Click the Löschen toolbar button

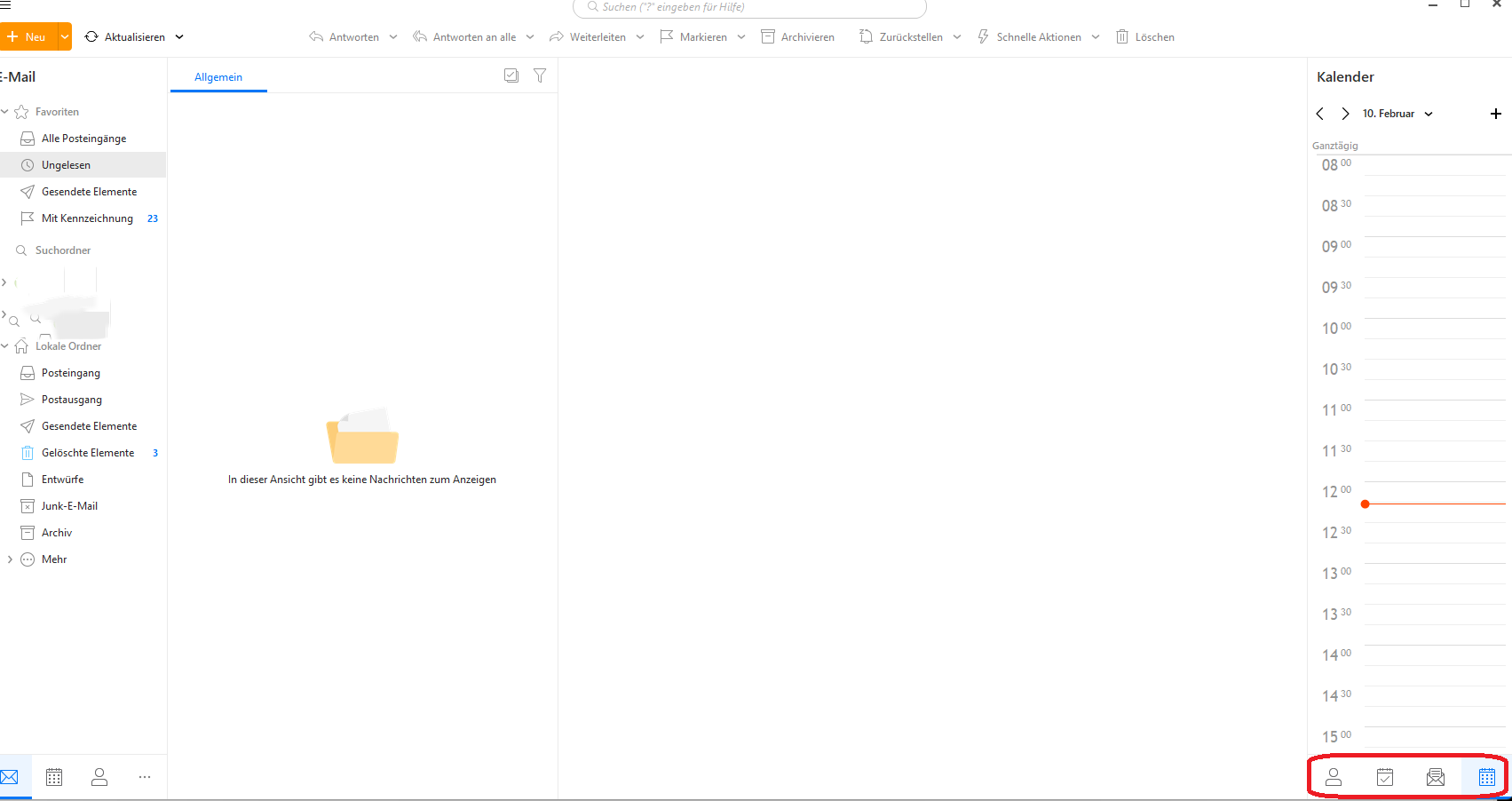pos(1145,37)
